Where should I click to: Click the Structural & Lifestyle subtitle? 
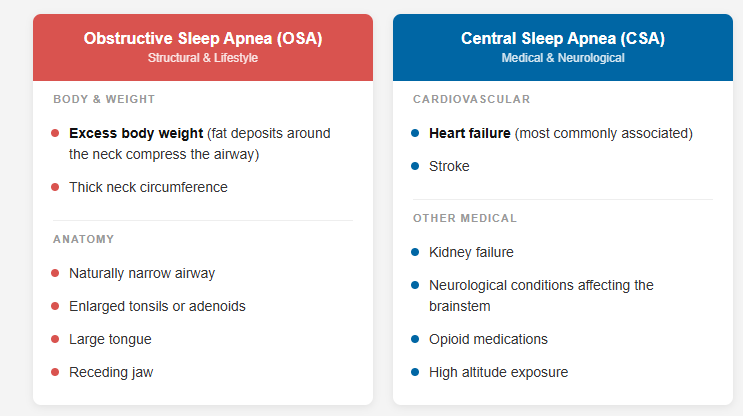(x=202, y=58)
